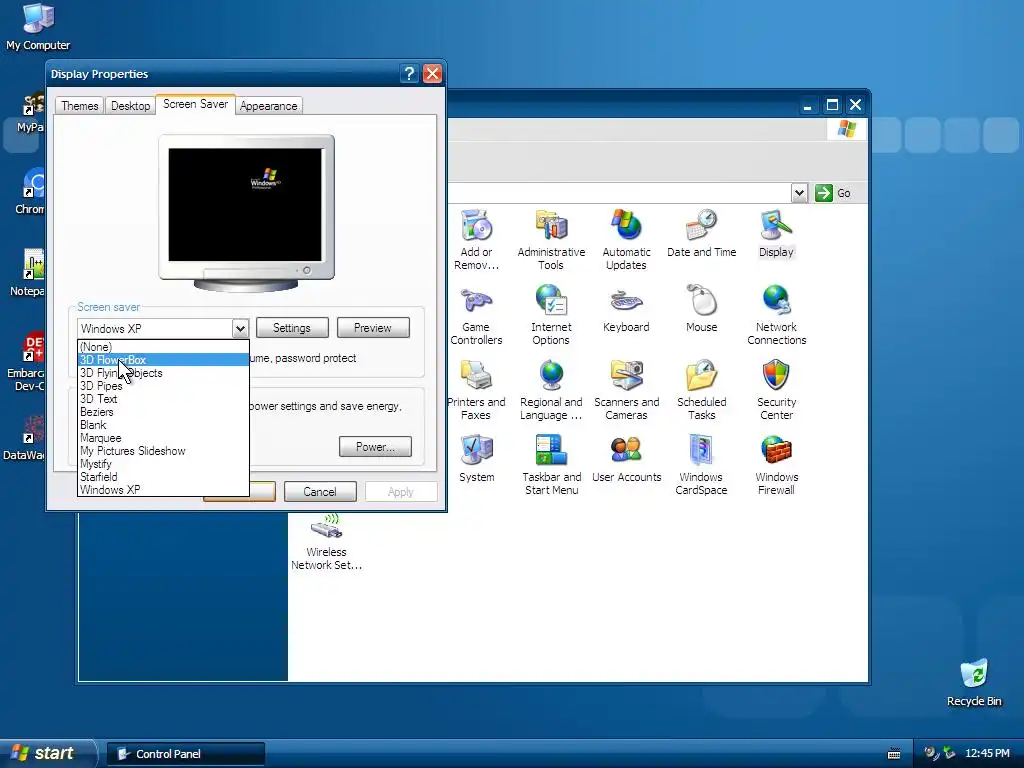This screenshot has width=1024, height=768.
Task: Choose Blank screen saver
Action: click(x=163, y=425)
